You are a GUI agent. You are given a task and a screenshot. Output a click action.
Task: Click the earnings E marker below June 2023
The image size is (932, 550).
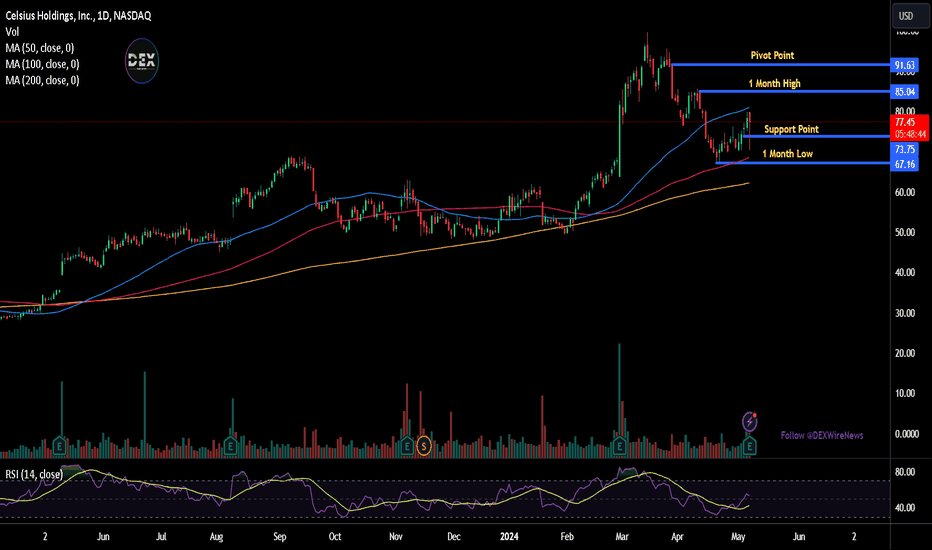click(x=59, y=445)
